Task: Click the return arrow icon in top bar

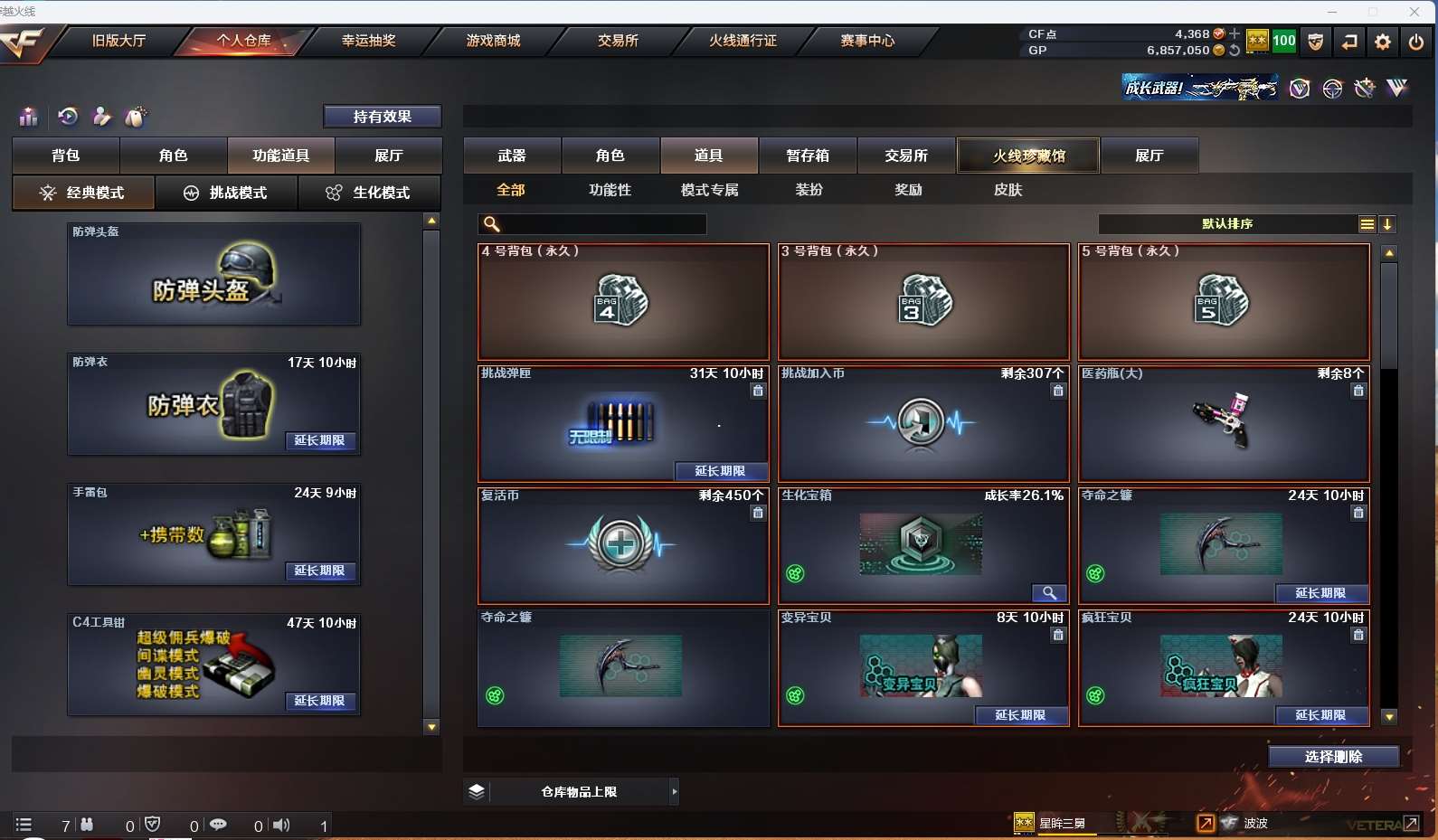Action: (1349, 42)
